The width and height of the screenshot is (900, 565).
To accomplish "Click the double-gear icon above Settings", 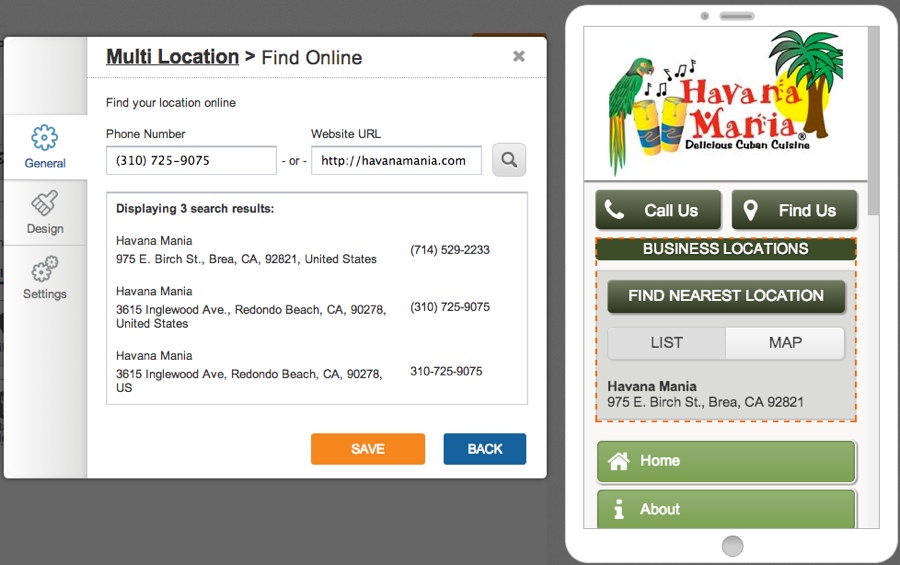I will click(45, 269).
